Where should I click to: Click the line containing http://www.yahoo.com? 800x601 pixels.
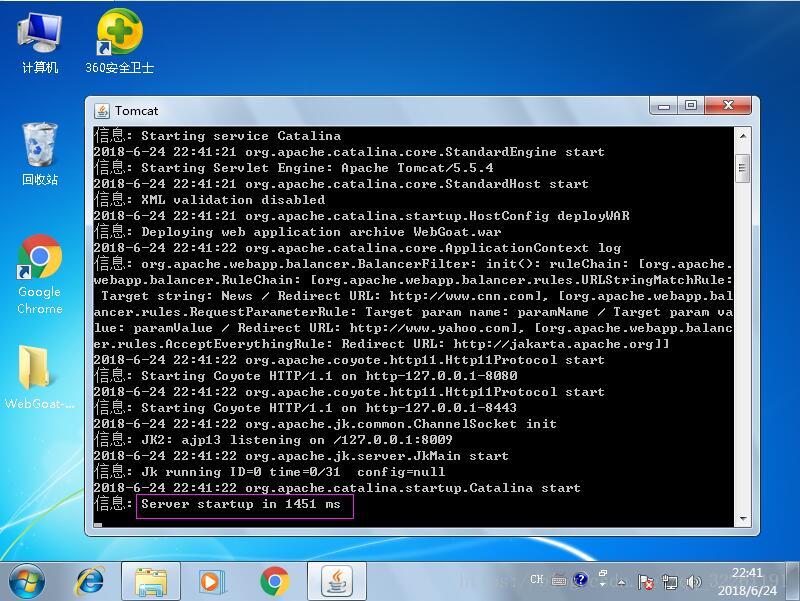(413, 328)
